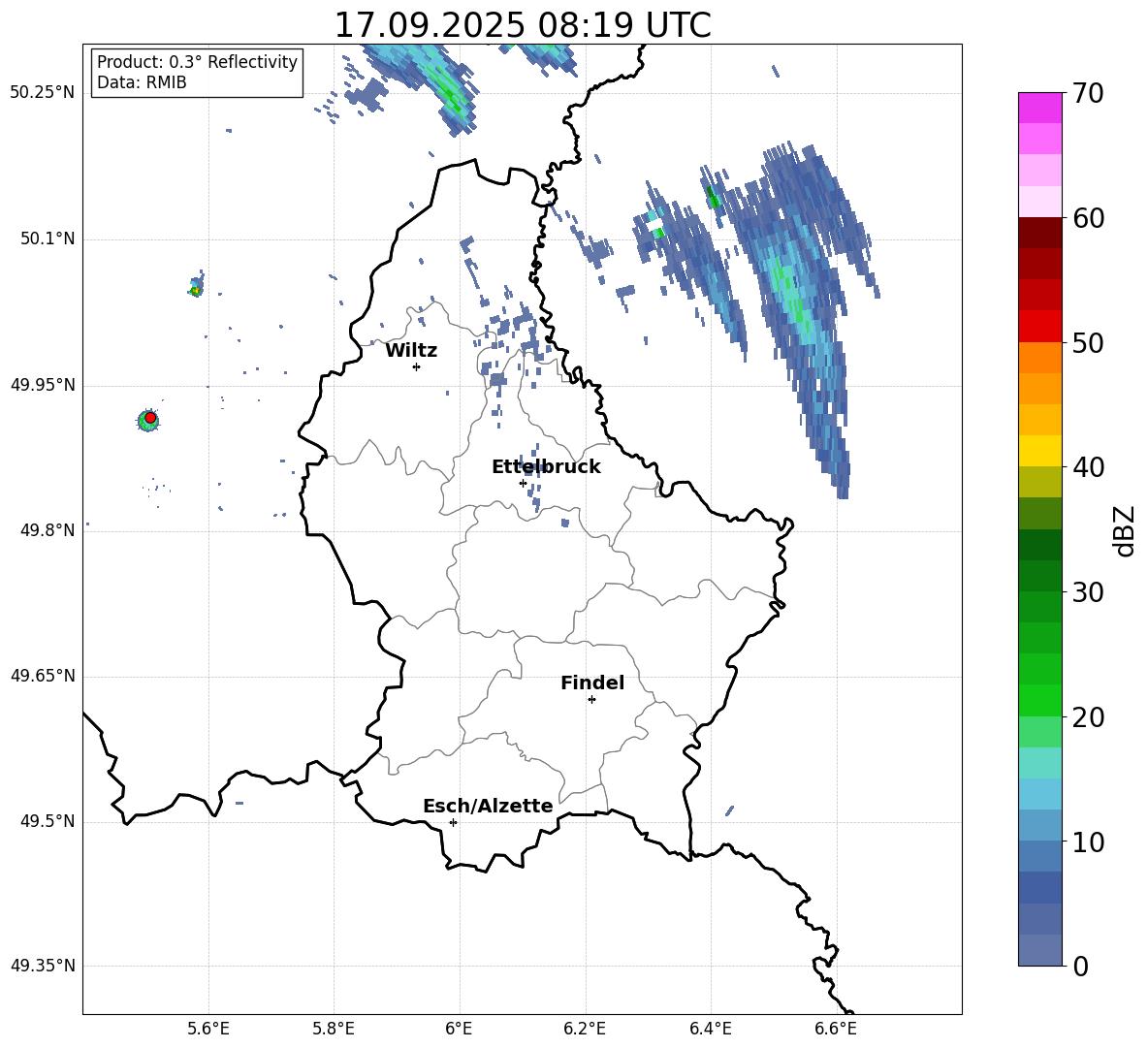Click the 49.5°N latitude label

(48, 821)
